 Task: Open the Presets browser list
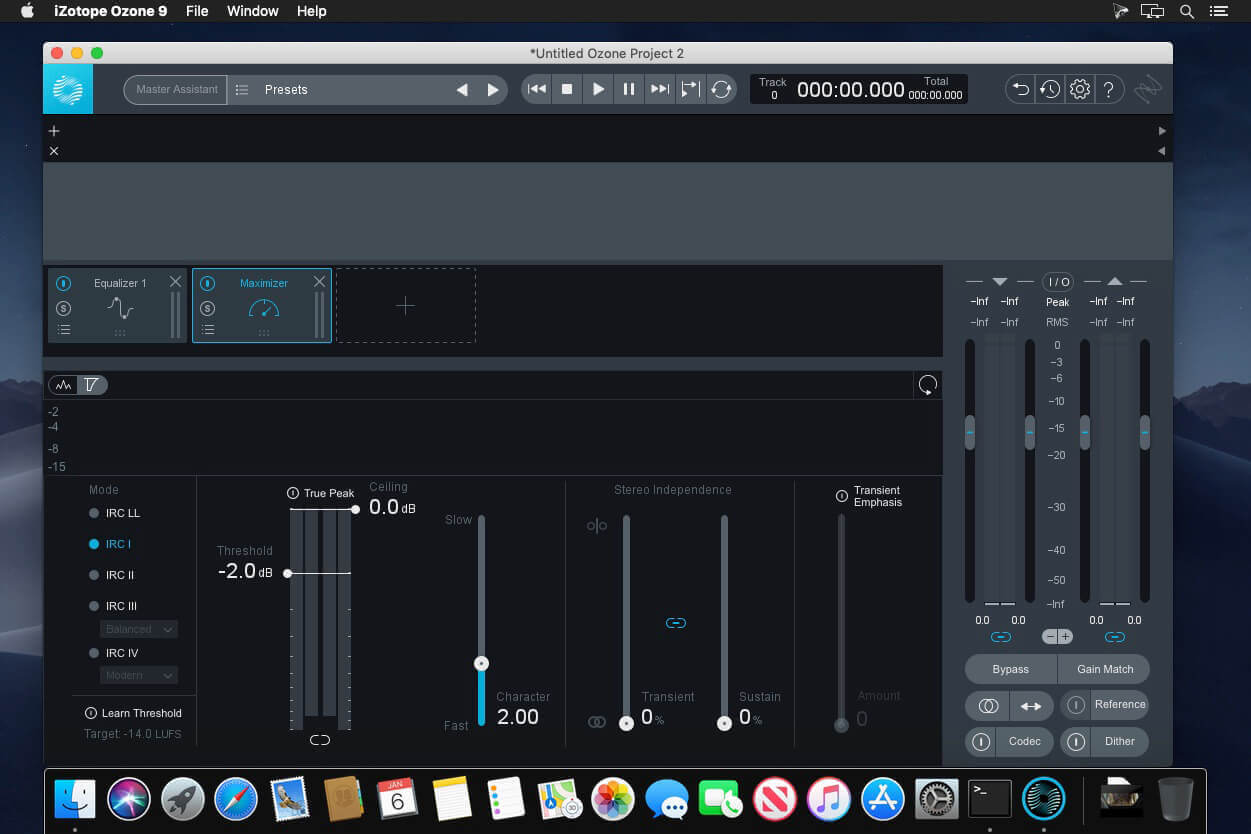[x=243, y=90]
